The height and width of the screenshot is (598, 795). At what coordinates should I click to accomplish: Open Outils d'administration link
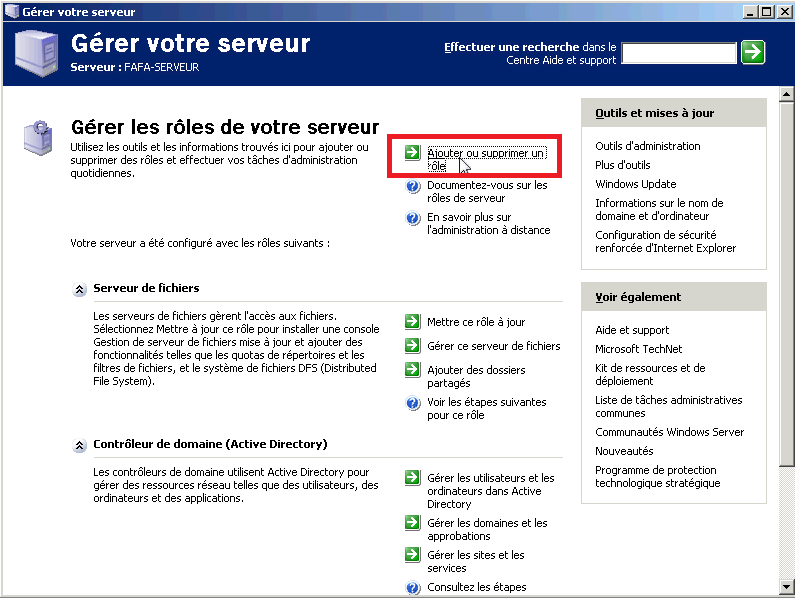[x=647, y=146]
